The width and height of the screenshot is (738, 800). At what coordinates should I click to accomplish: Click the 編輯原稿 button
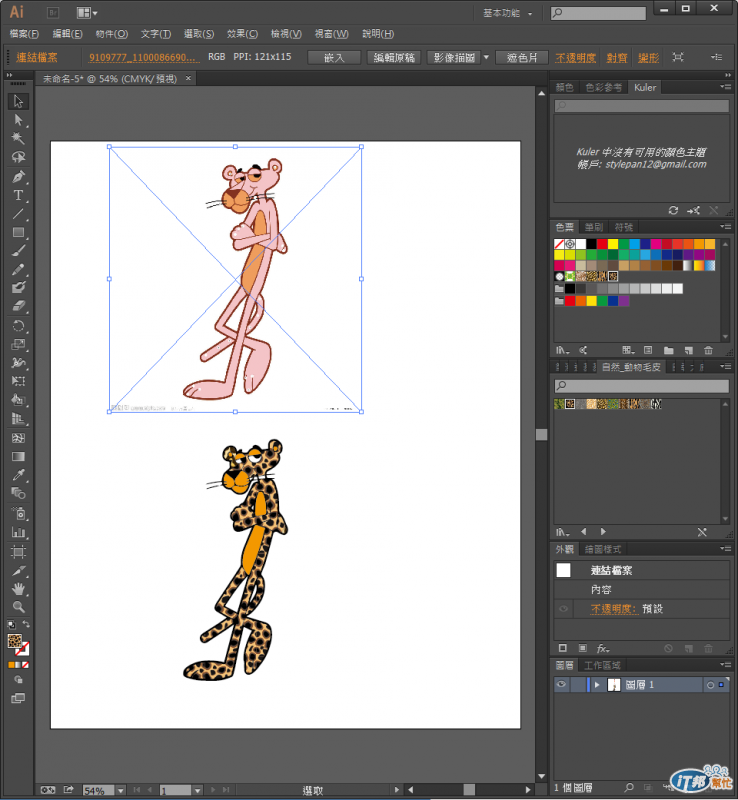394,58
